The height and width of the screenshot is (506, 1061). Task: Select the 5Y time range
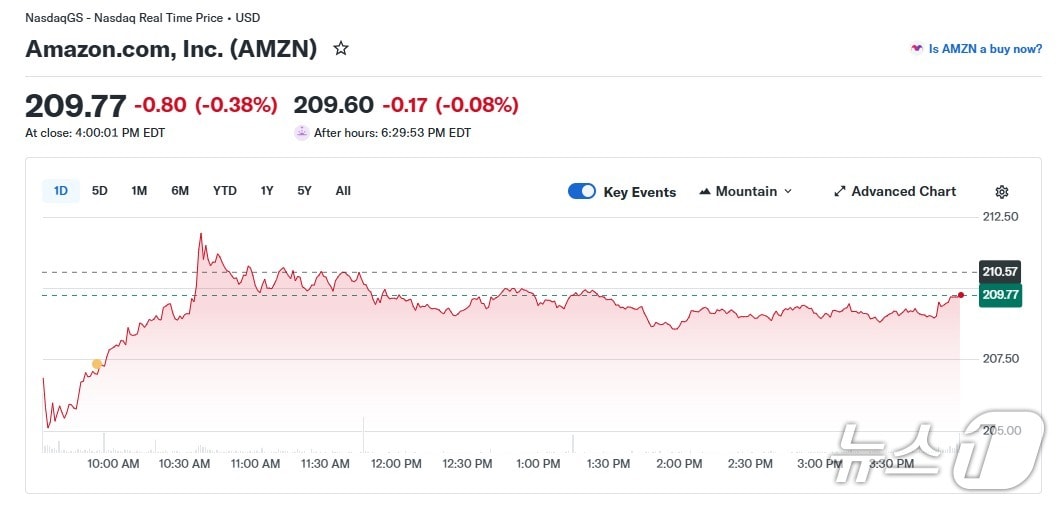(304, 190)
